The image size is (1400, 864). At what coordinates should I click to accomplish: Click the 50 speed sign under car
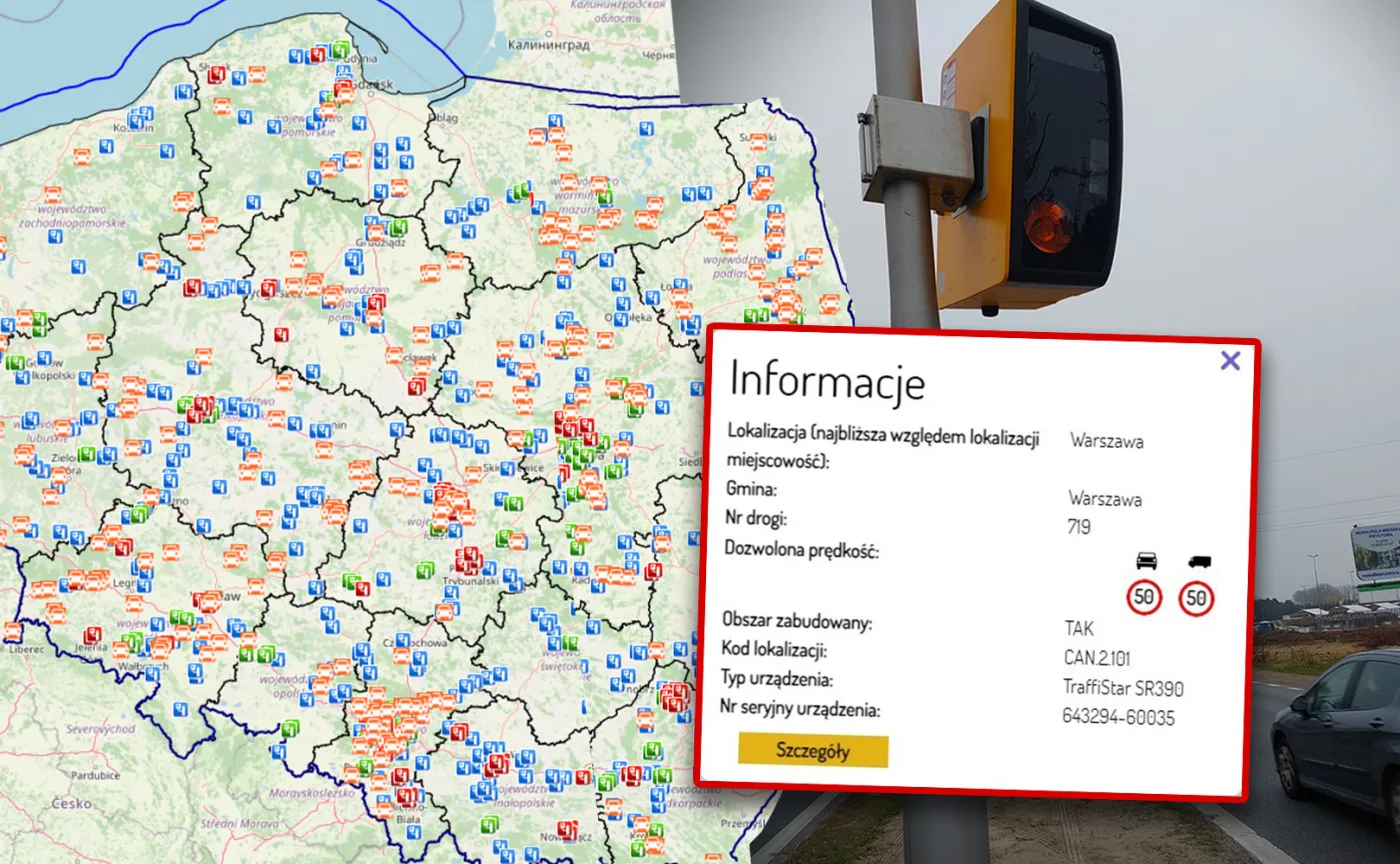click(x=1145, y=599)
